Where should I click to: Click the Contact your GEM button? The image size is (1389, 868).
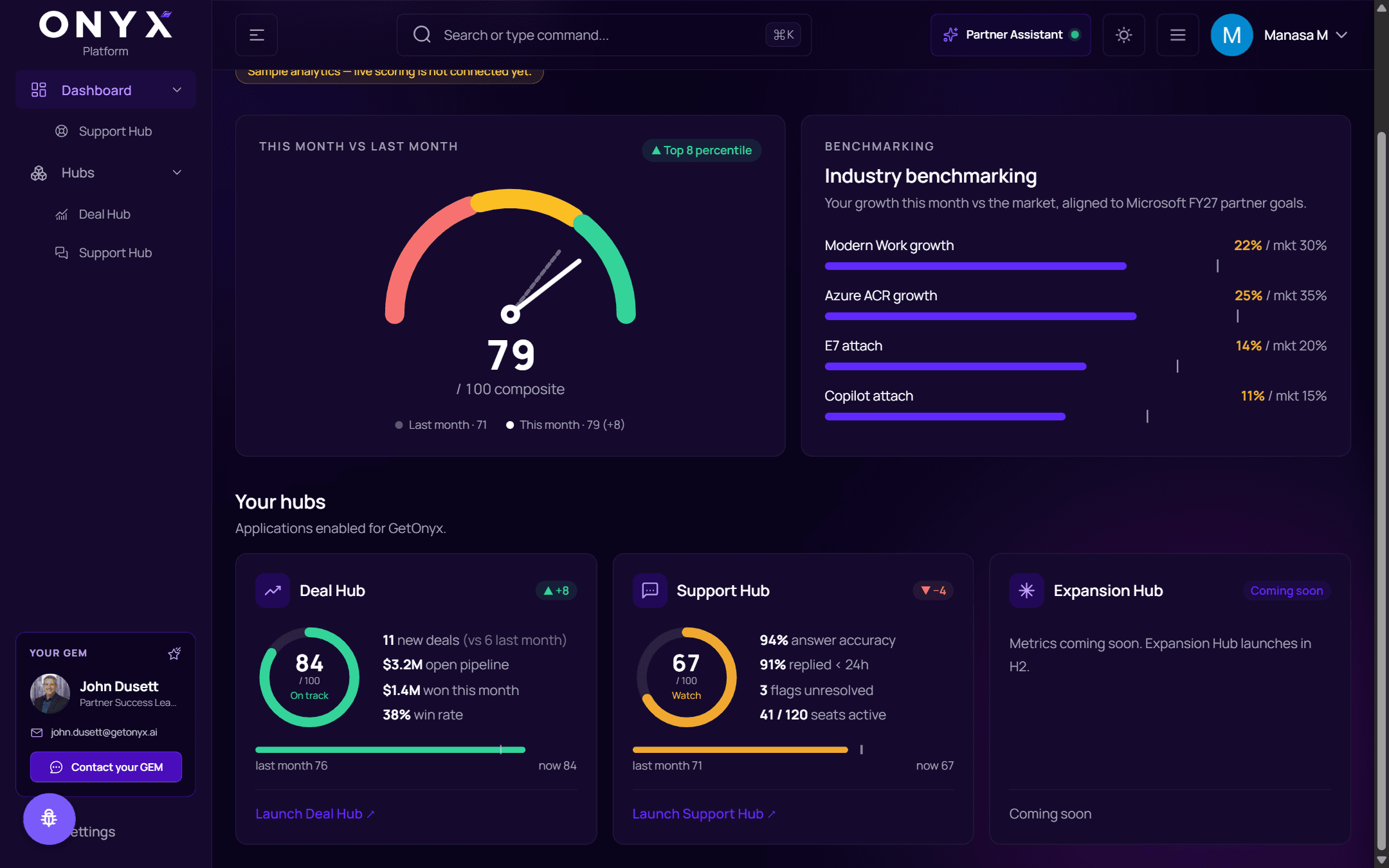coord(106,767)
